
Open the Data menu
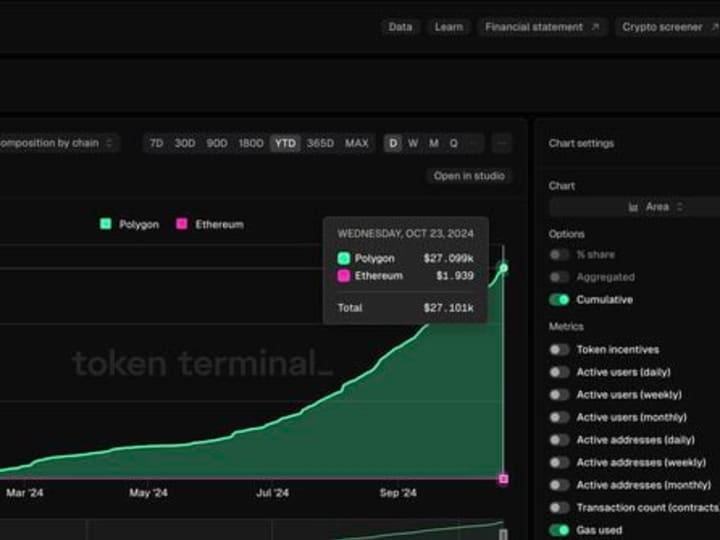tap(400, 27)
